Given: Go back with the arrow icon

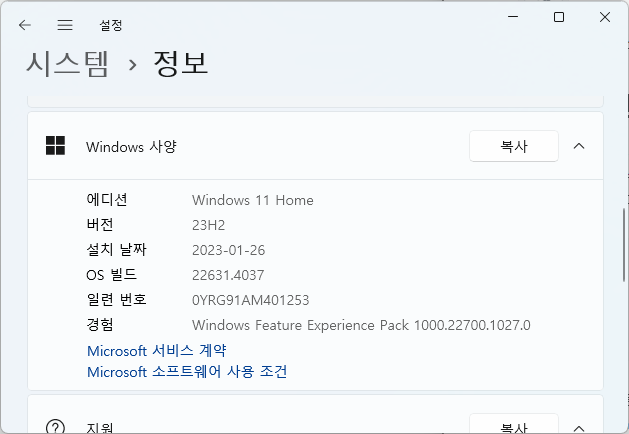Looking at the screenshot, I should [25, 25].
